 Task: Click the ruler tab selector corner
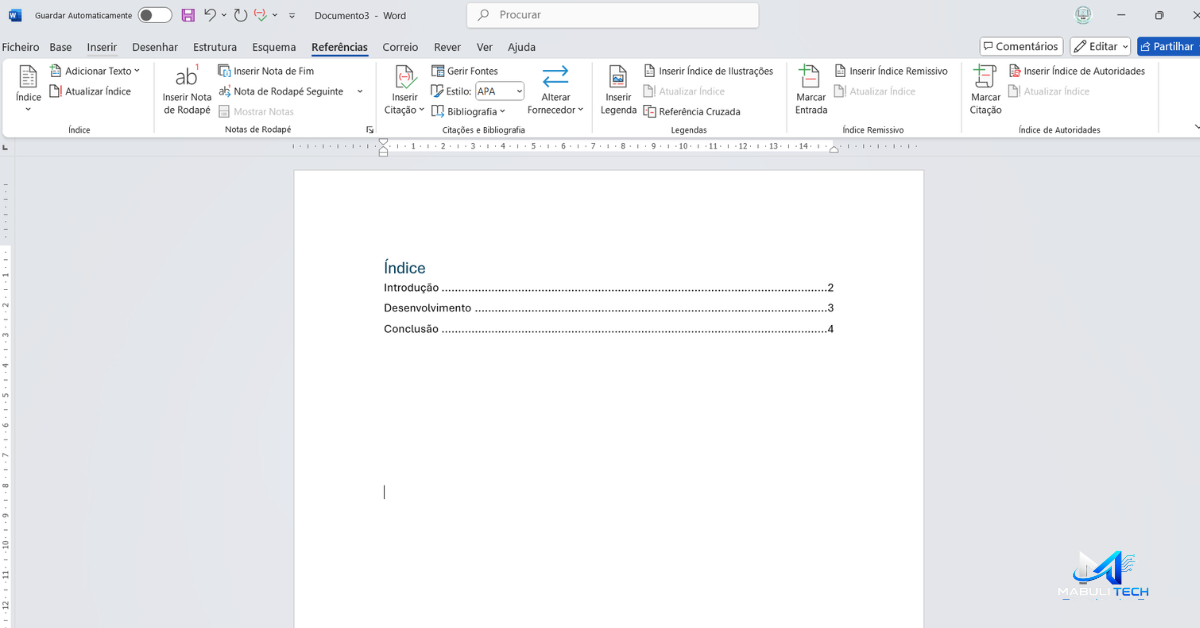point(6,147)
